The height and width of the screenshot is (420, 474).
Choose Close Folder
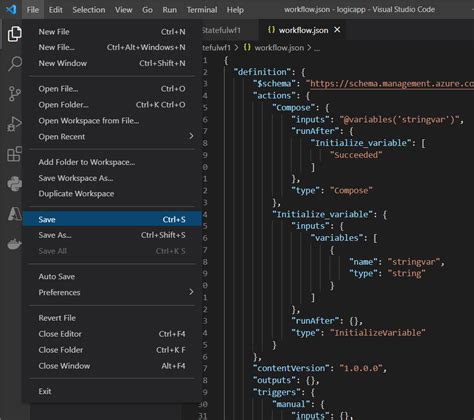coord(112,350)
